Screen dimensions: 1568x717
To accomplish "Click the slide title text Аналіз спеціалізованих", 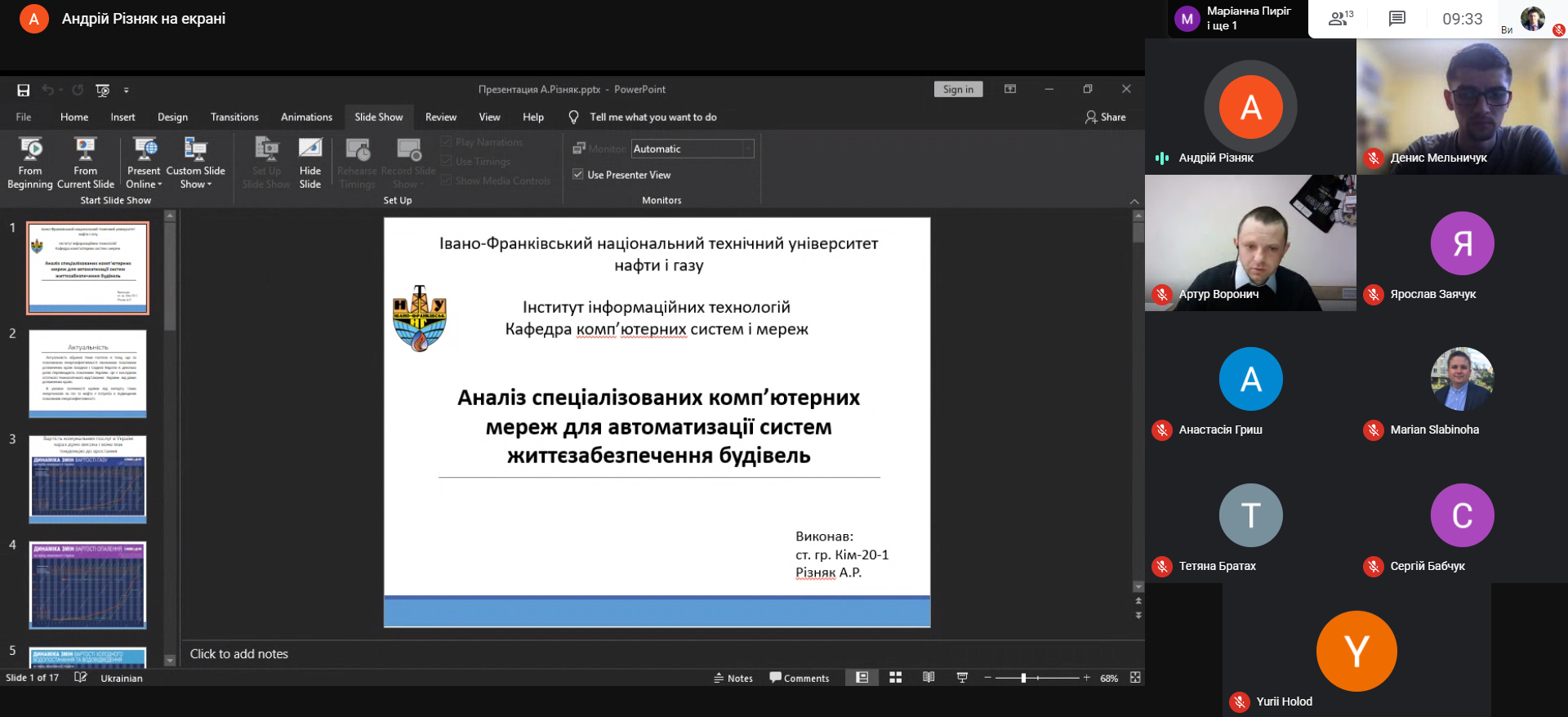I will click(658, 426).
